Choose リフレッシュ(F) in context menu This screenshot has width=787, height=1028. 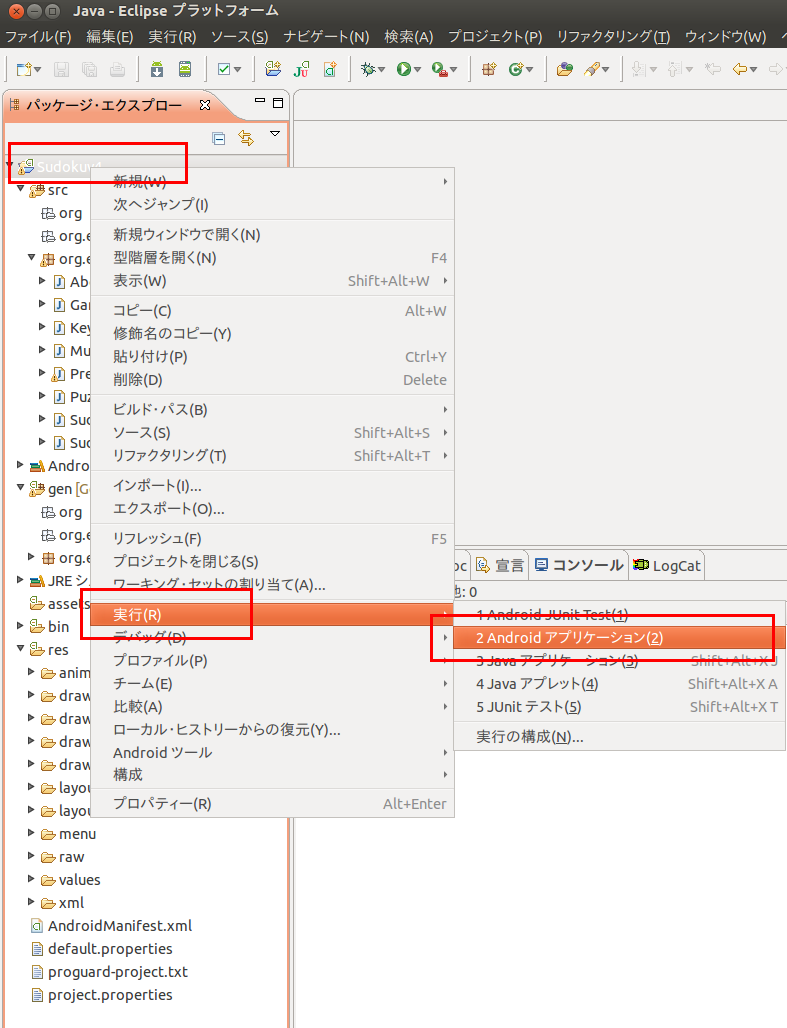point(272,538)
